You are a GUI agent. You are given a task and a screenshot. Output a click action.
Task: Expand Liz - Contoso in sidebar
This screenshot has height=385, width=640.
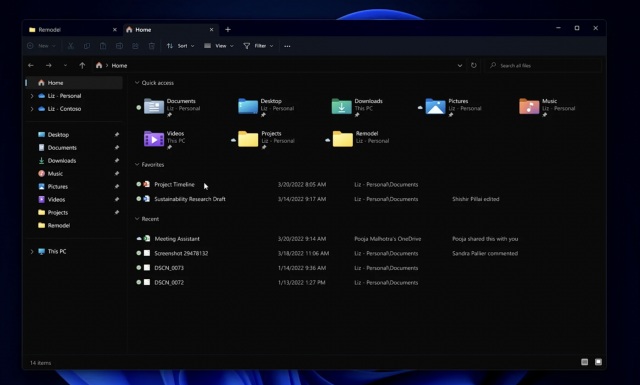(32, 109)
